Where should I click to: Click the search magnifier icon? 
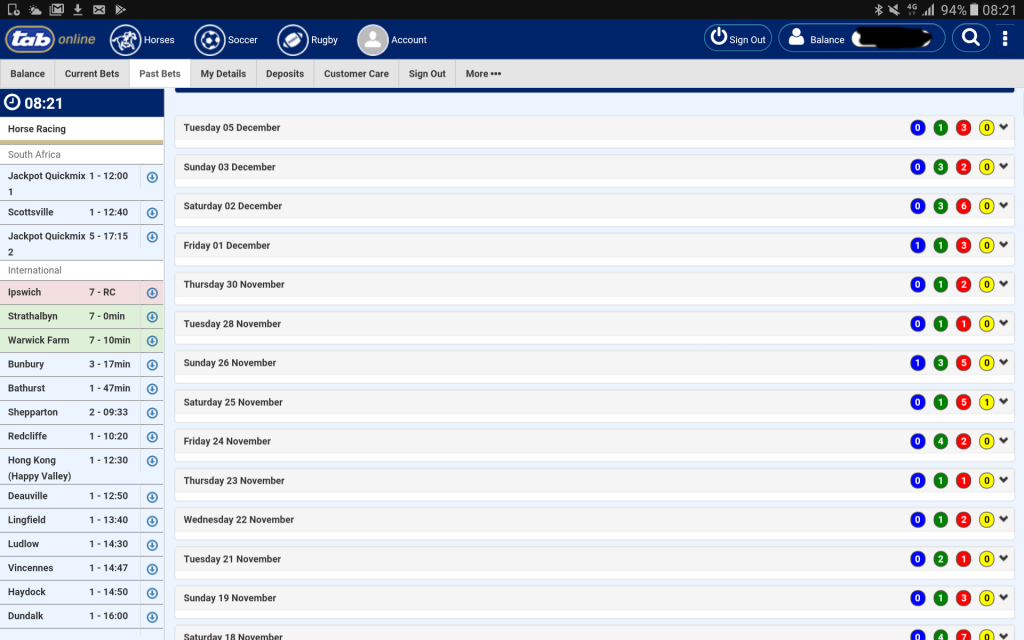[969, 39]
